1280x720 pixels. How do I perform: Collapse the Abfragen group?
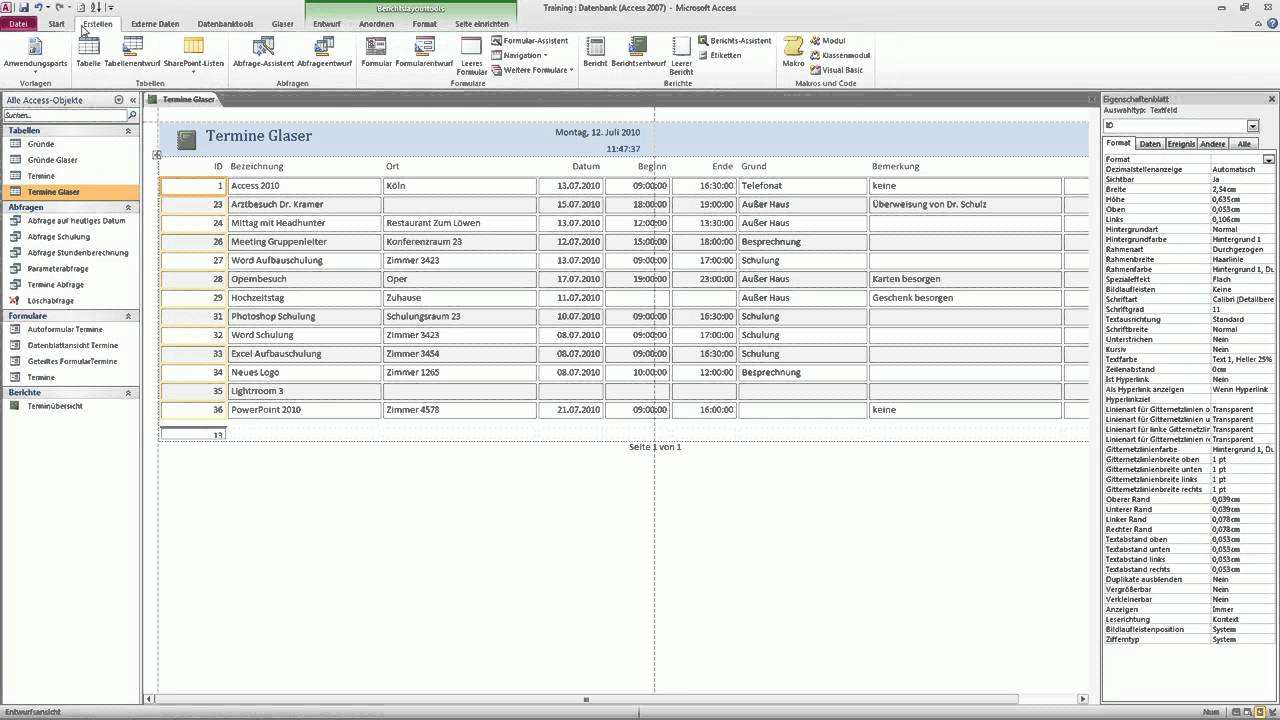(x=128, y=207)
